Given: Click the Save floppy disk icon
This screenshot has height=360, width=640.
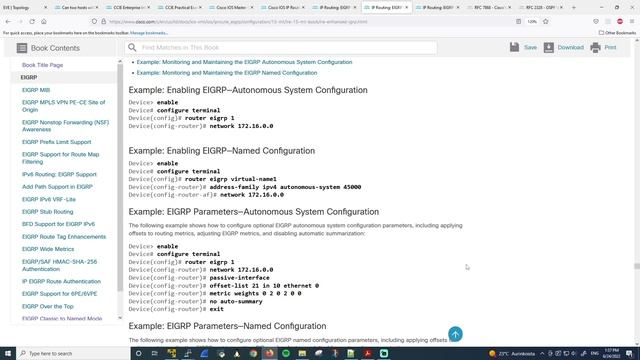Looking at the screenshot, I should (x=514, y=47).
